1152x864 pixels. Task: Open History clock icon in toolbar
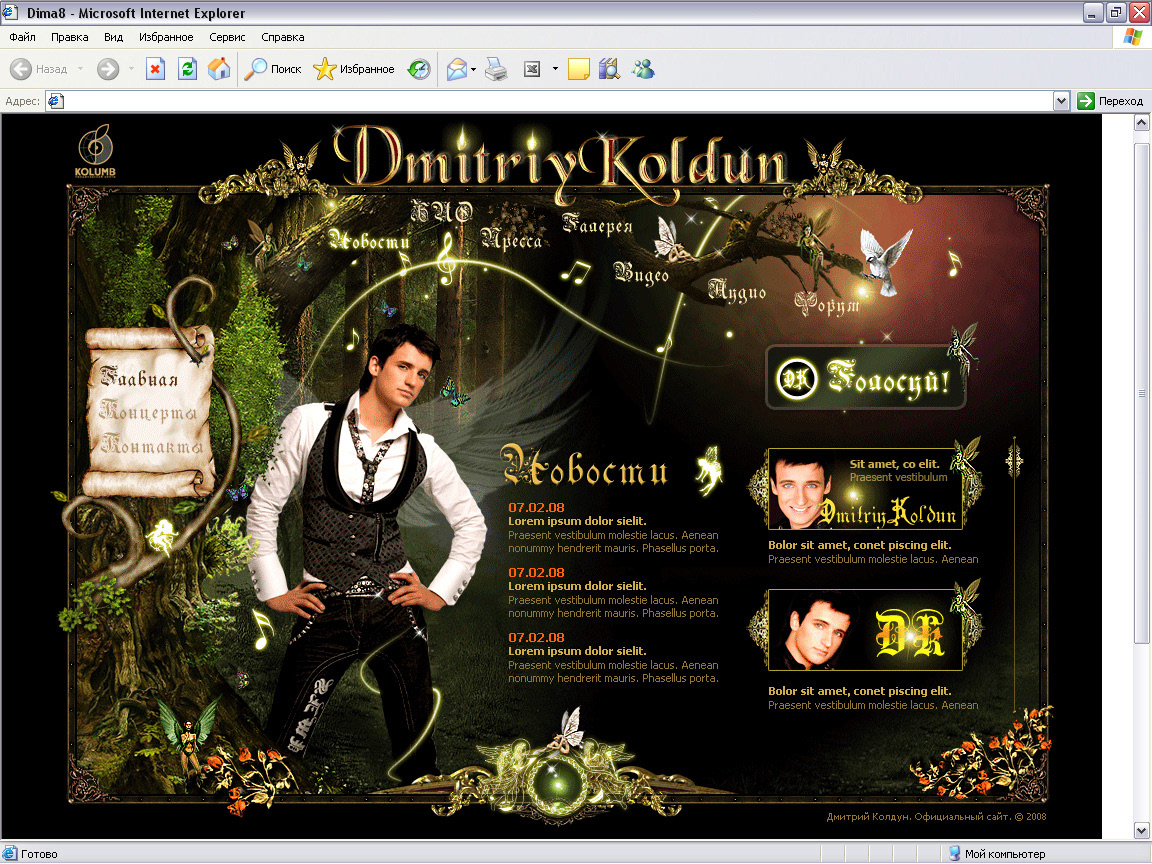click(x=419, y=69)
